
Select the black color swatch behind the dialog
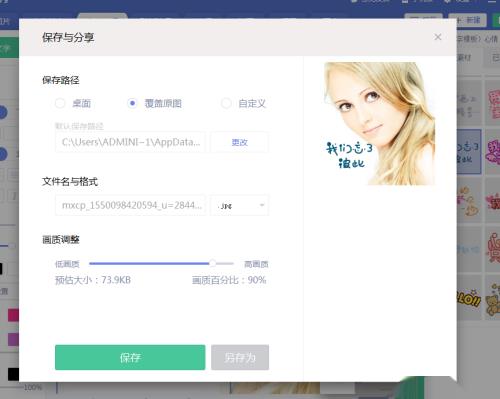(x=13, y=374)
